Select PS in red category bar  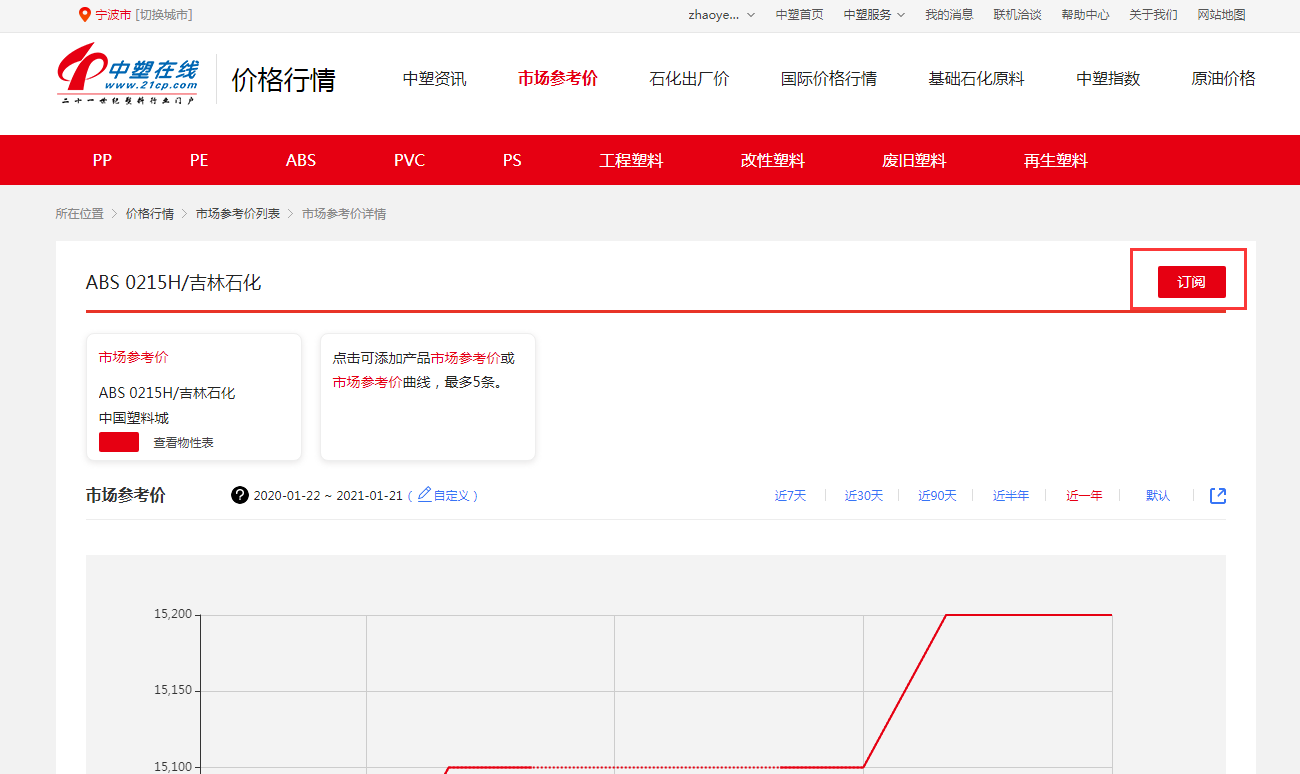pos(512,160)
